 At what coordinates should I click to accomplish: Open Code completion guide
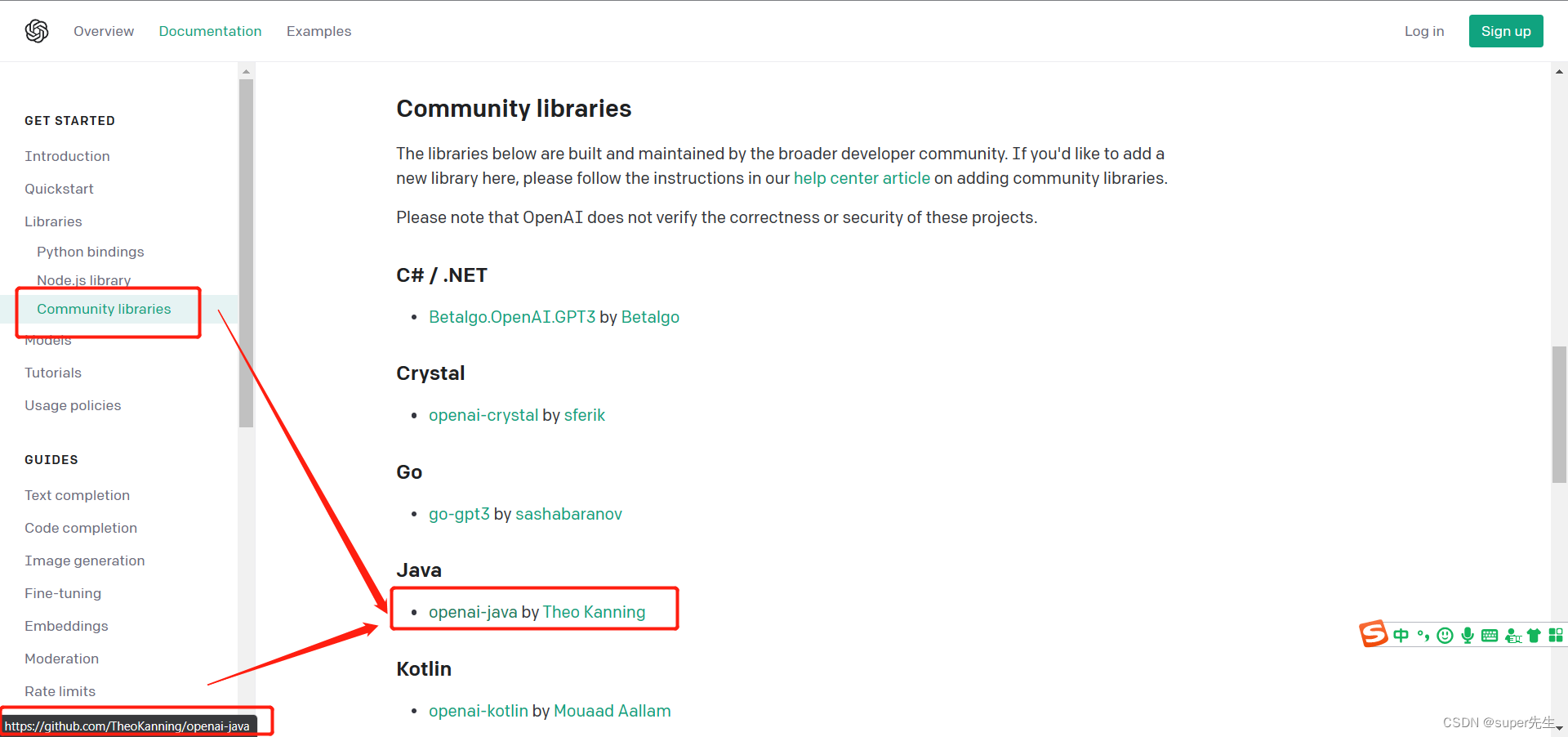[81, 528]
